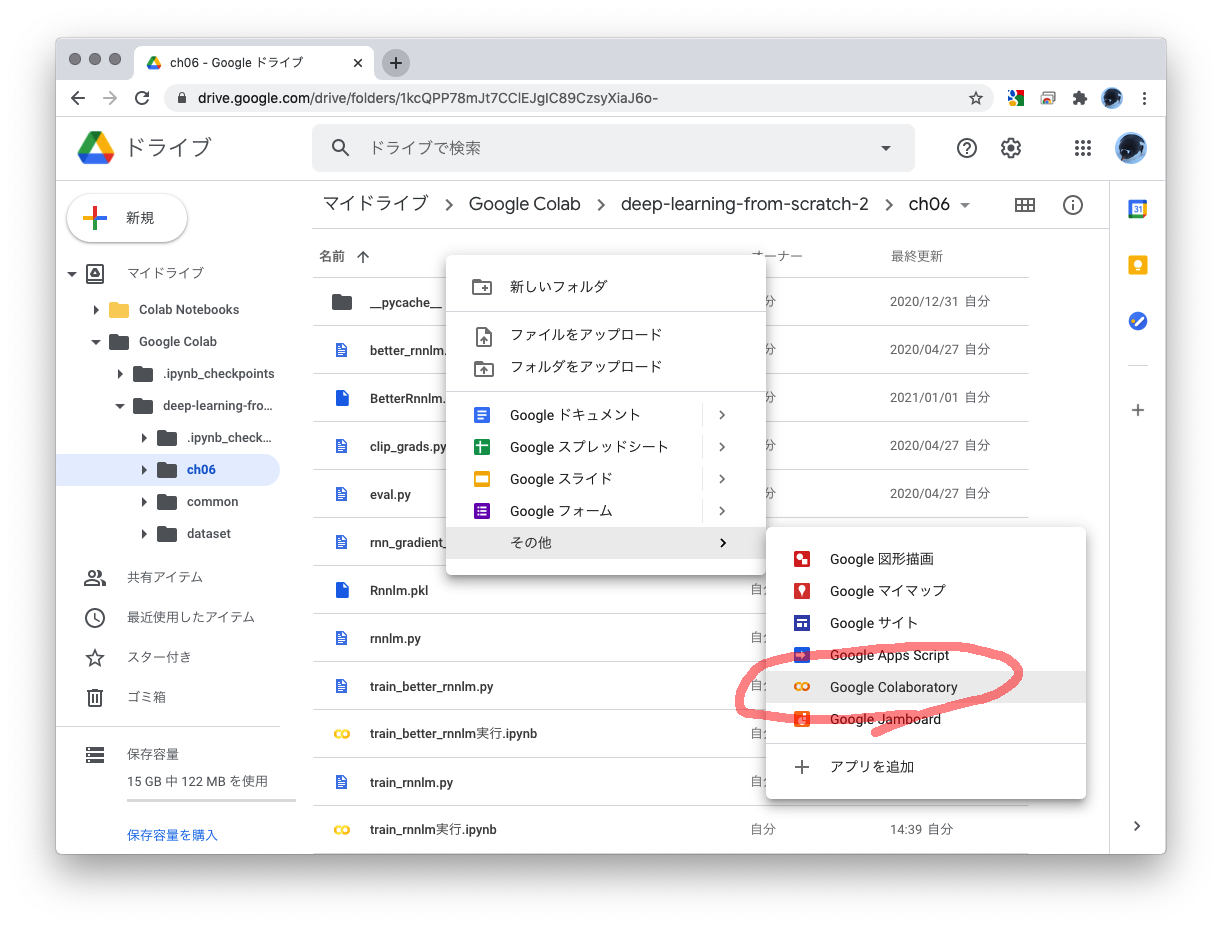Choose 新しいフォルダ from the menu
This screenshot has width=1222, height=928.
tap(606, 287)
